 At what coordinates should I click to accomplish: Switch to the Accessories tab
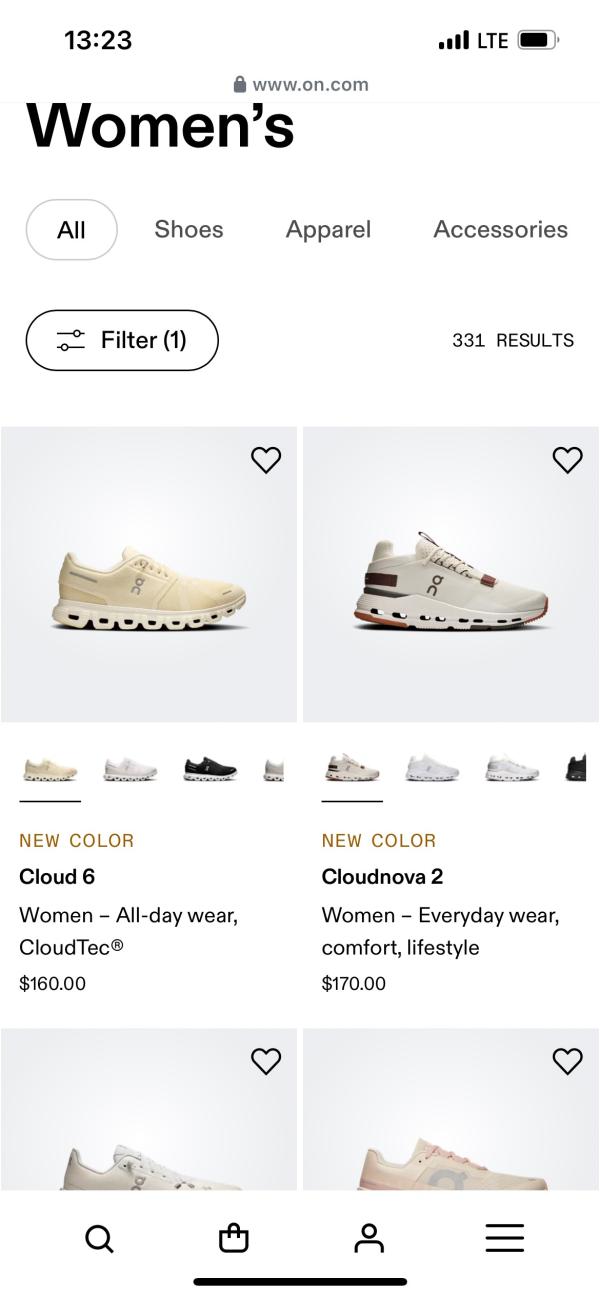(500, 230)
